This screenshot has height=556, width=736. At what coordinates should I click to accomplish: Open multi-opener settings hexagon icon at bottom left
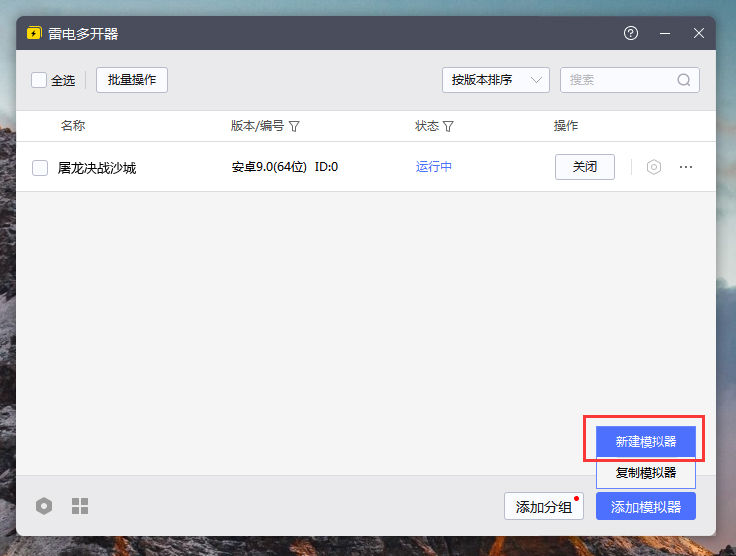pyautogui.click(x=44, y=506)
